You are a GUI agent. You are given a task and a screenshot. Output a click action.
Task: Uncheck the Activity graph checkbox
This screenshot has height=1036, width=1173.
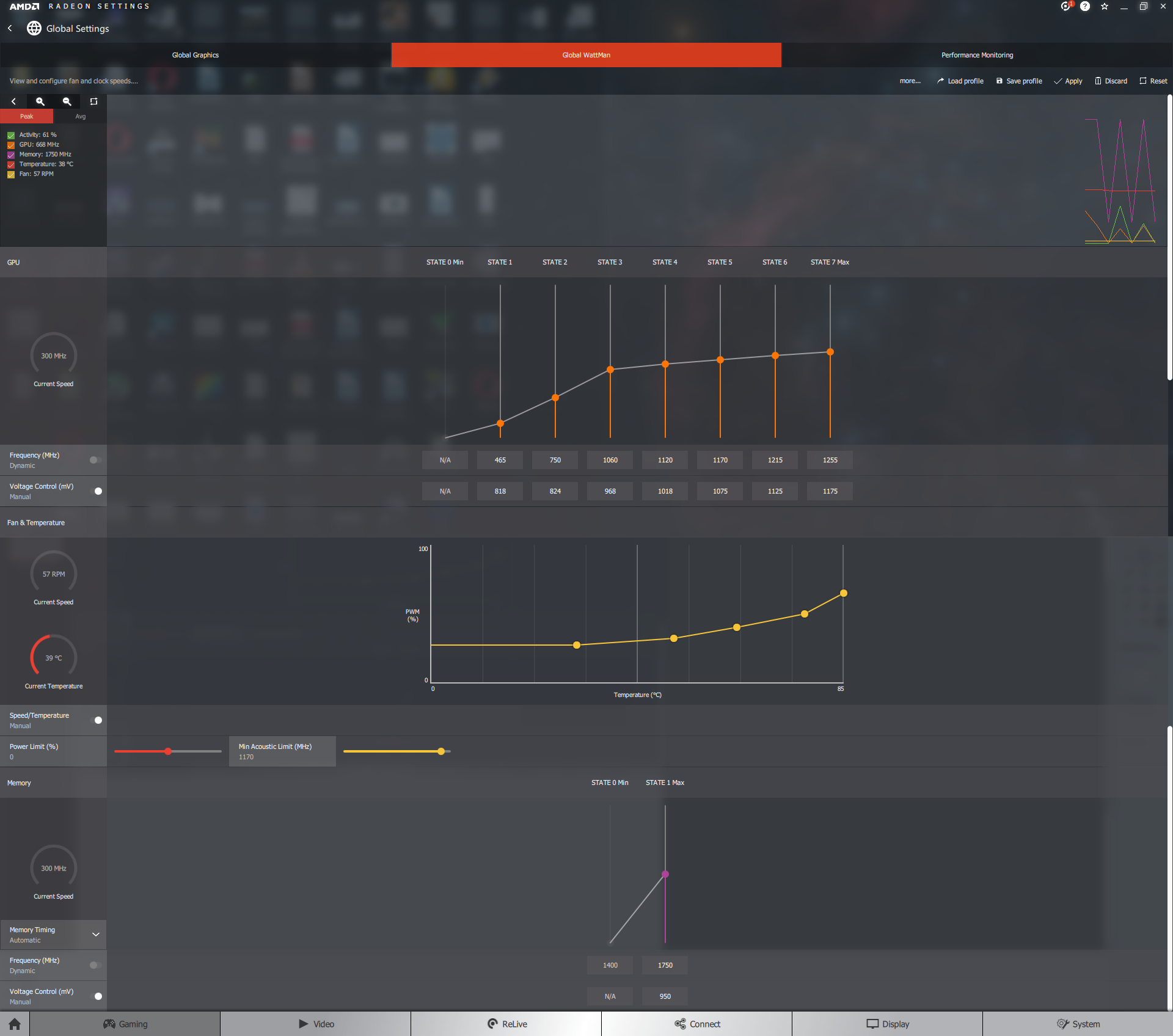tap(11, 135)
